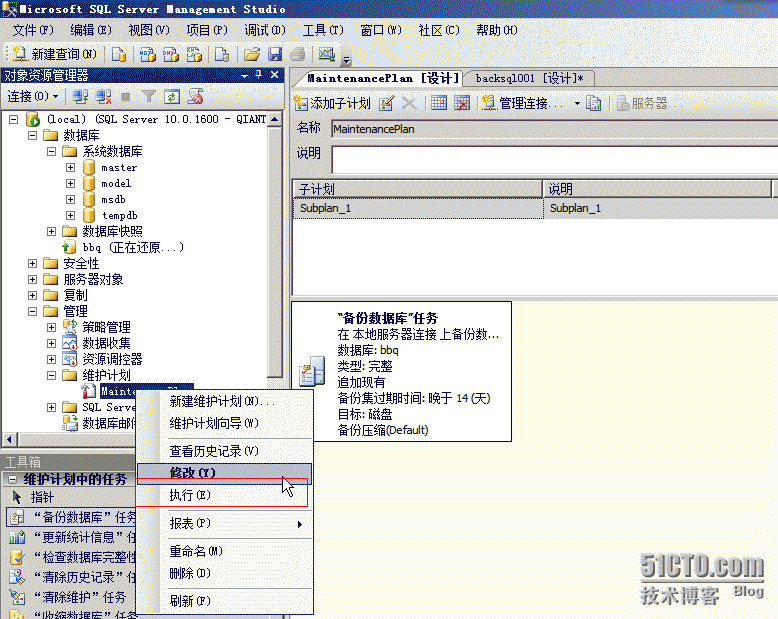Choose 重命名(M) in context menu
This screenshot has width=778, height=619.
224,551
